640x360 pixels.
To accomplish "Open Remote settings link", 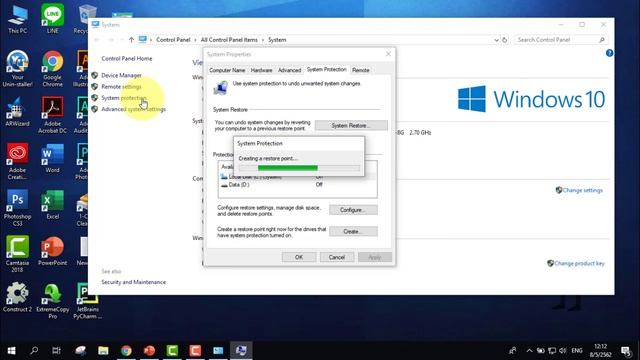I will 121,87.
